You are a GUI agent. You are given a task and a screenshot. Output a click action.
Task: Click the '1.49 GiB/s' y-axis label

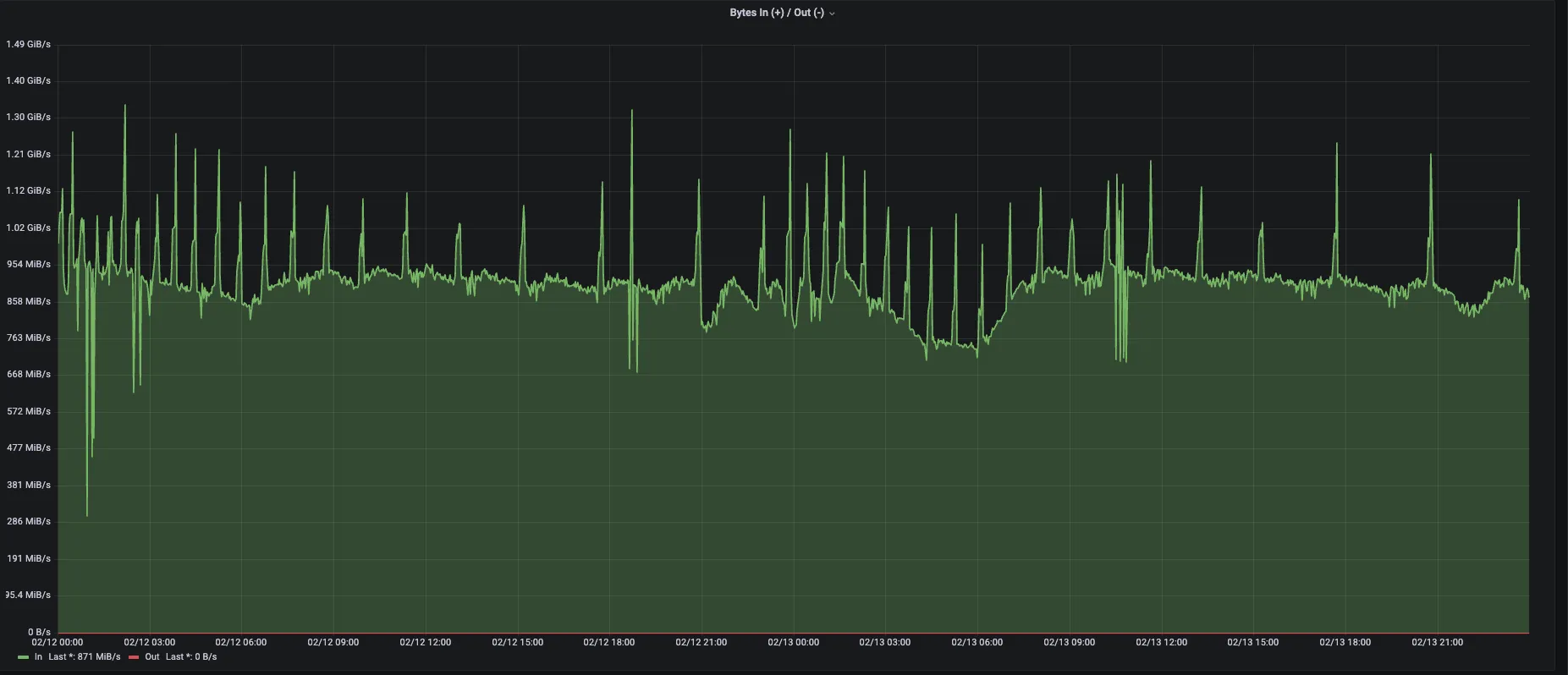tap(28, 44)
